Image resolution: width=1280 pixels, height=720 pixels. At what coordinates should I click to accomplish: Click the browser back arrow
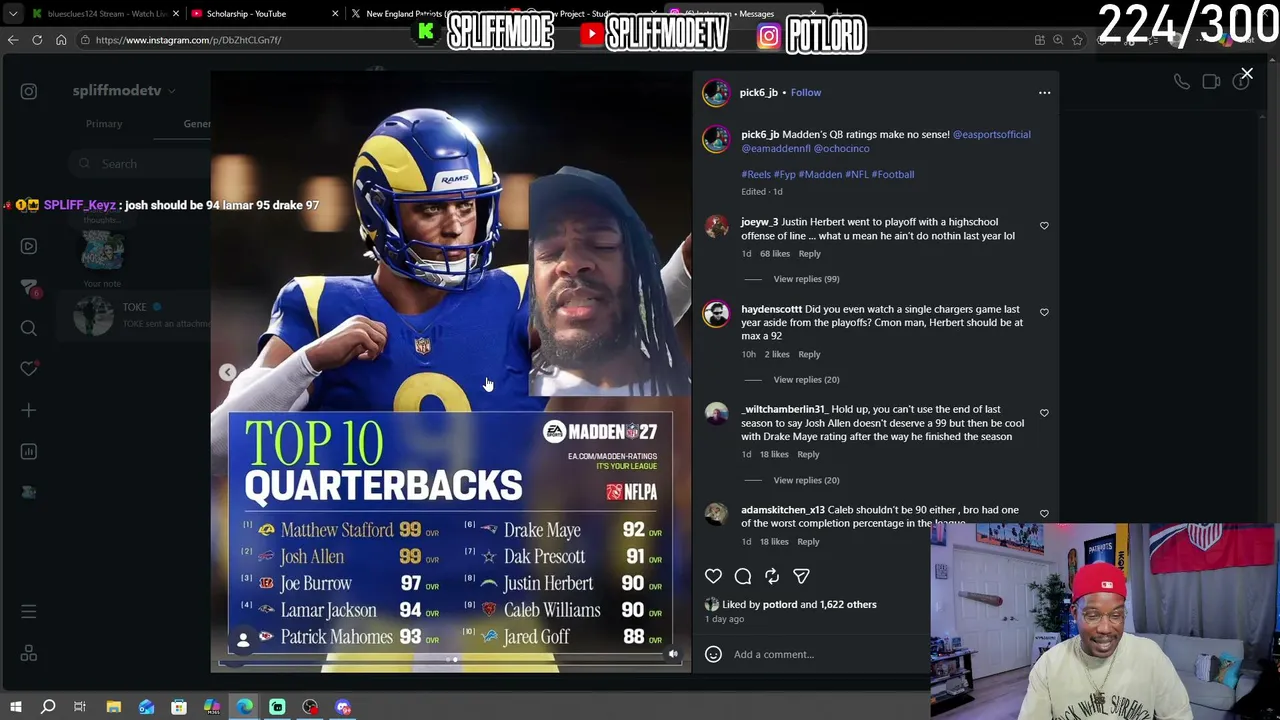point(13,40)
